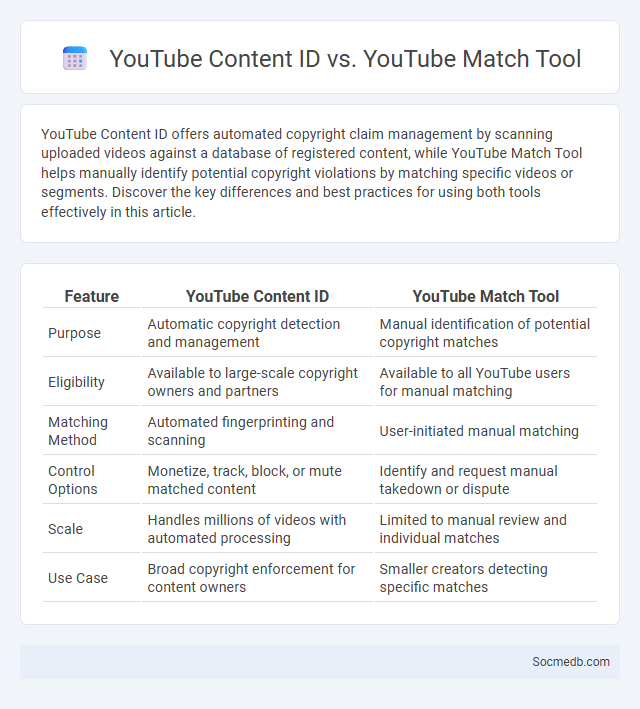This screenshot has width=640, height=709.
Task: Select the 'Use Case' row label
Action: (x=78, y=578)
